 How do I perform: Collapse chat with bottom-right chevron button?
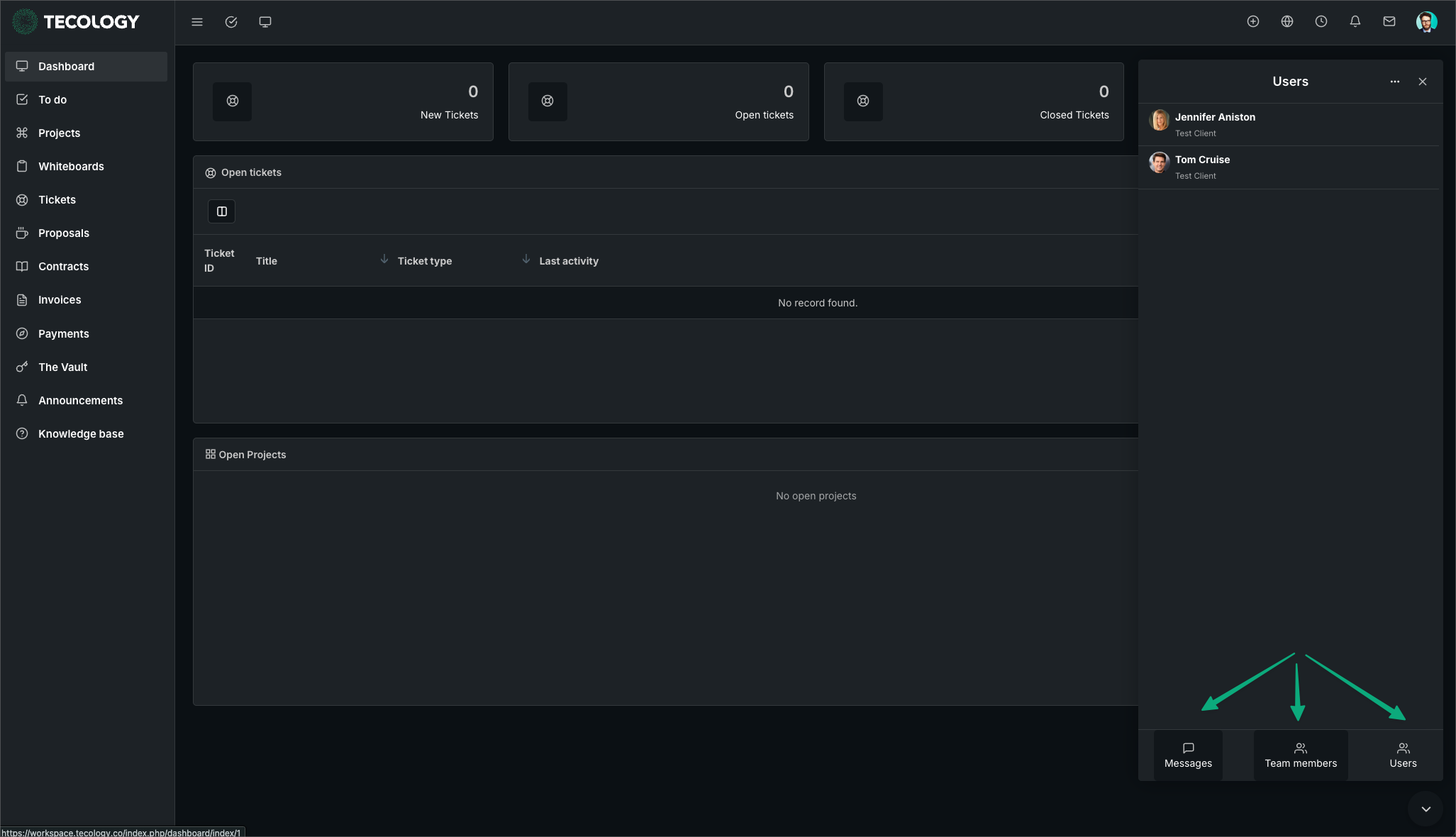pos(1426,809)
